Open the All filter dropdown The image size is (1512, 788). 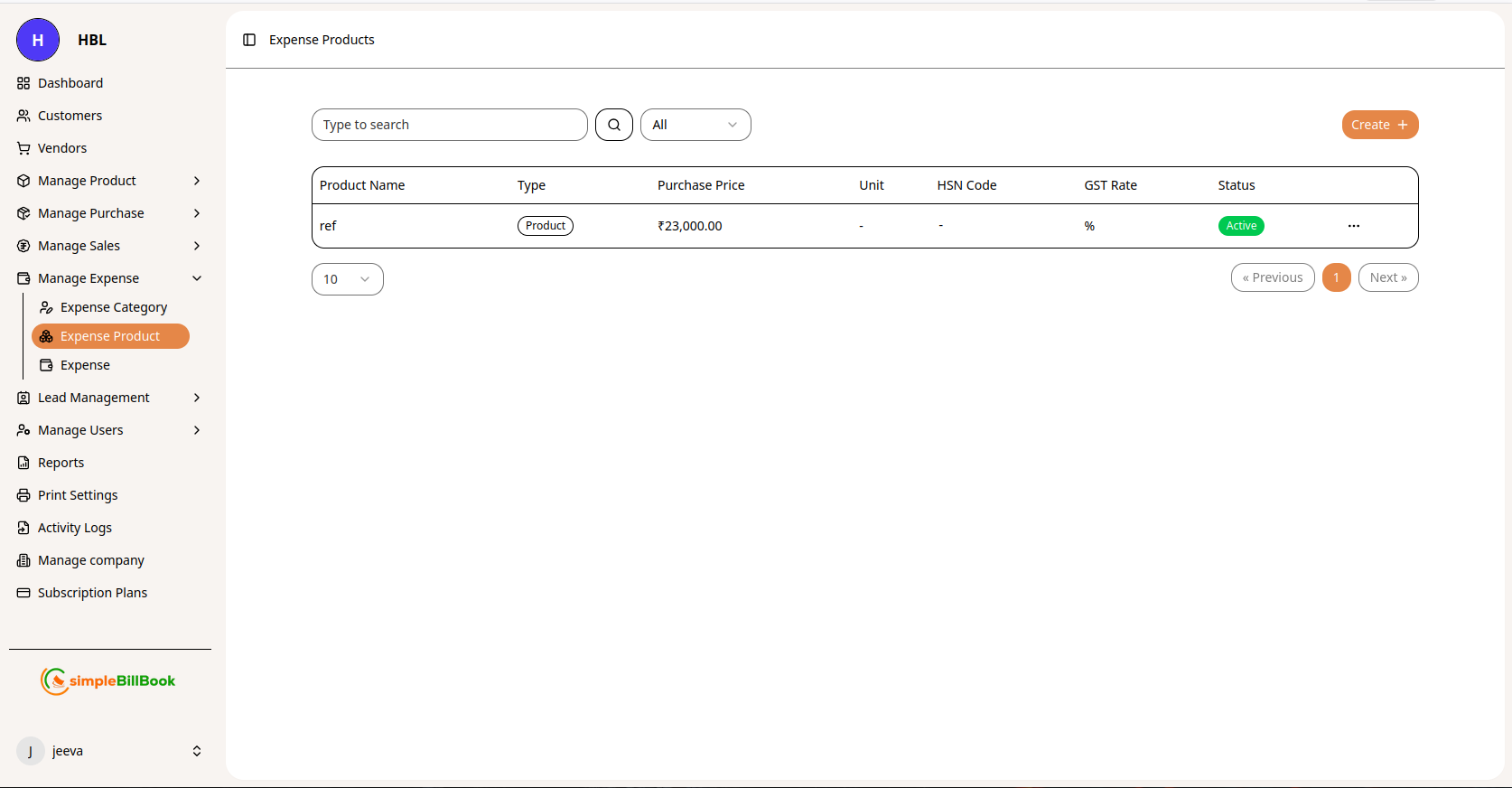(695, 125)
